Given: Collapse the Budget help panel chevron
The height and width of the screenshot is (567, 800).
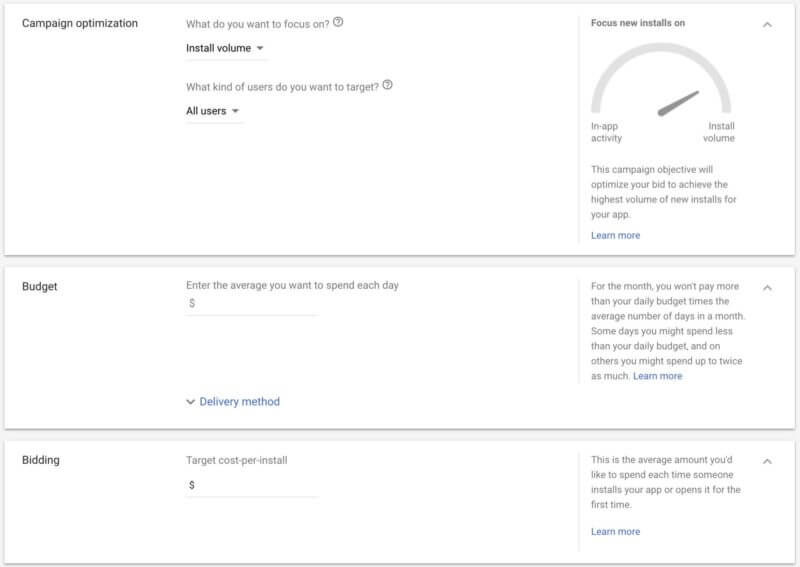Looking at the screenshot, I should [767, 288].
